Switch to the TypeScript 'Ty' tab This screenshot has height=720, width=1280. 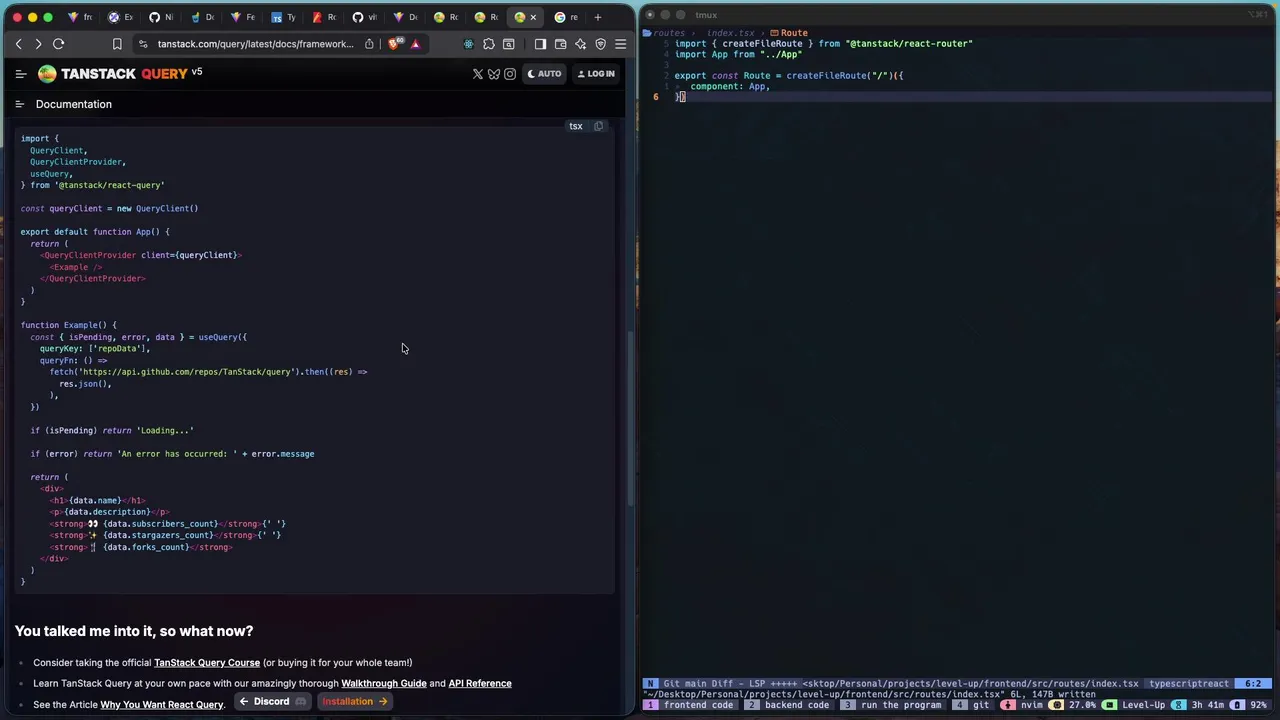284,17
